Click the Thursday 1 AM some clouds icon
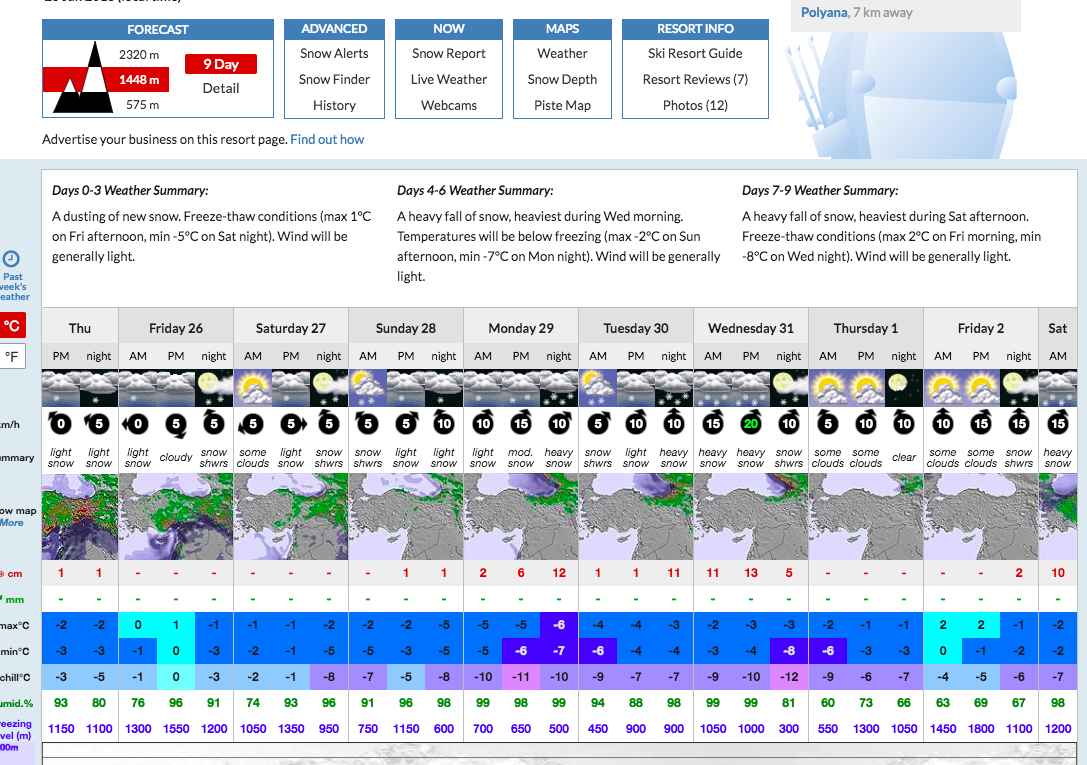The width and height of the screenshot is (1087, 765). coord(828,388)
